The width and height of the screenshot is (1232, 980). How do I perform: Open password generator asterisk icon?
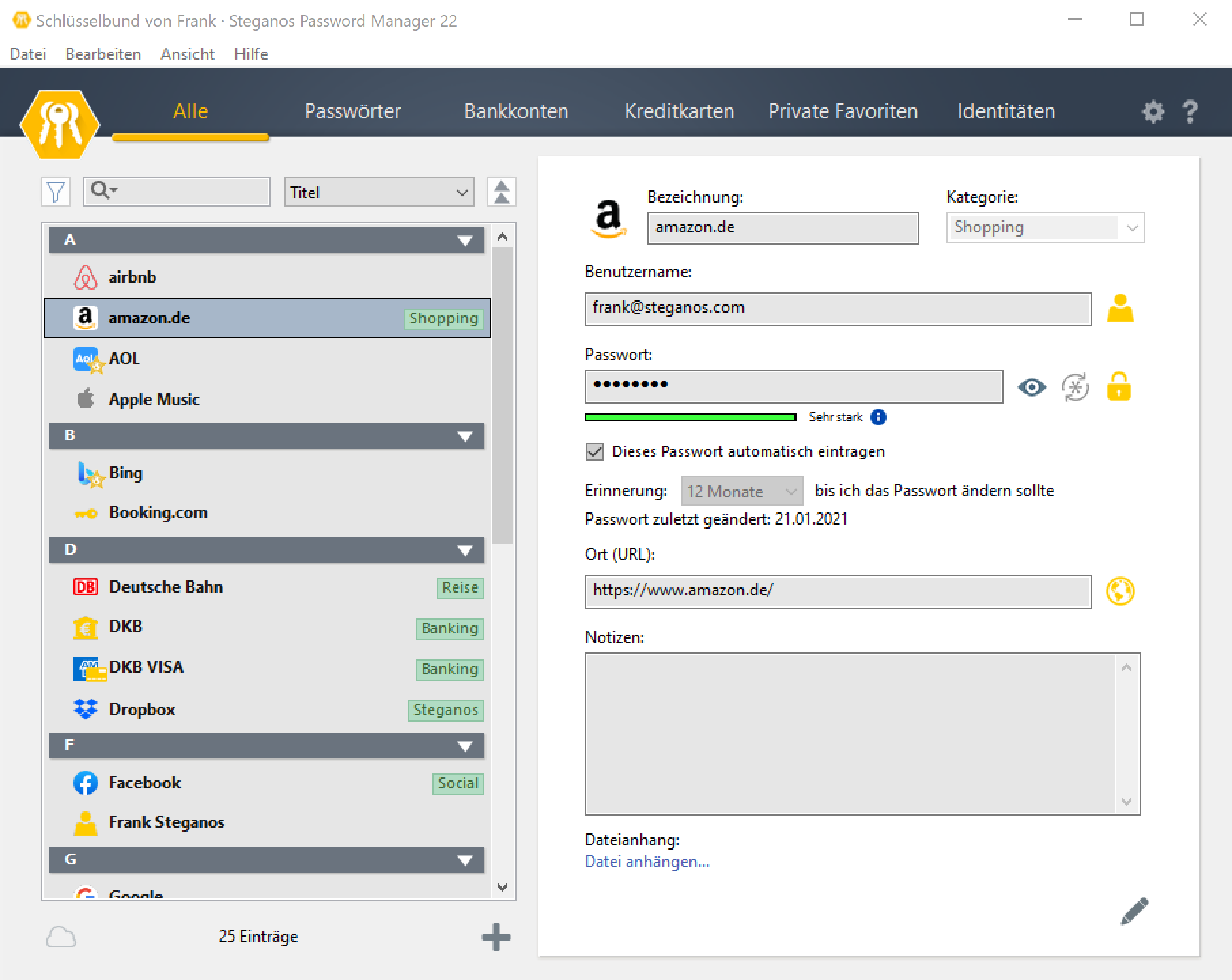click(1075, 387)
